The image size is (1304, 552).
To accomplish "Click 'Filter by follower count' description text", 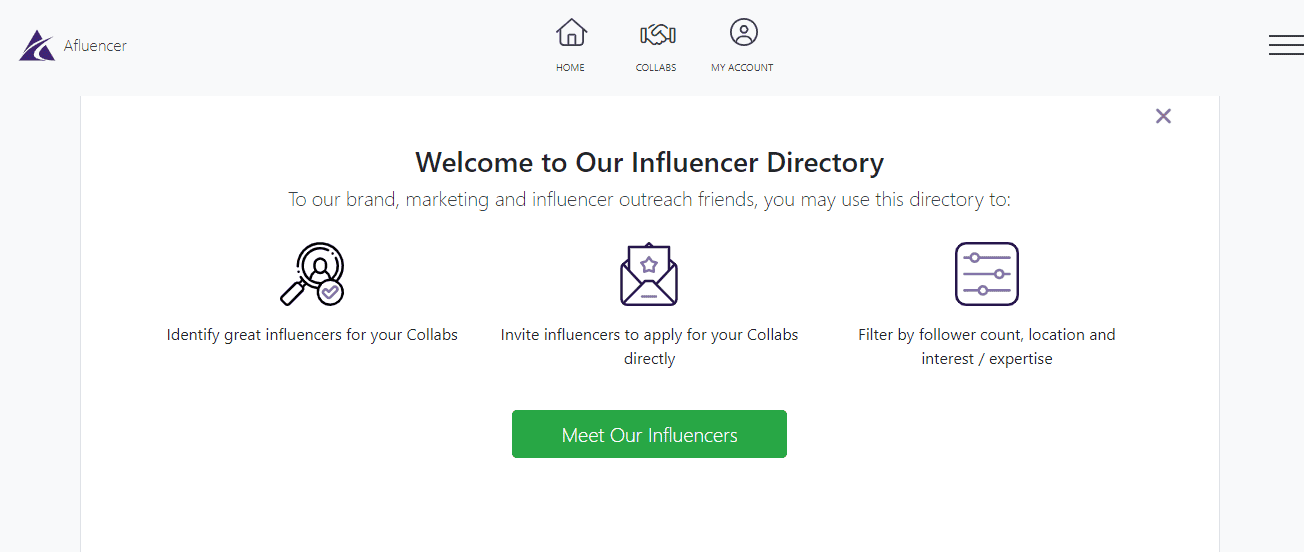I will coord(986,346).
